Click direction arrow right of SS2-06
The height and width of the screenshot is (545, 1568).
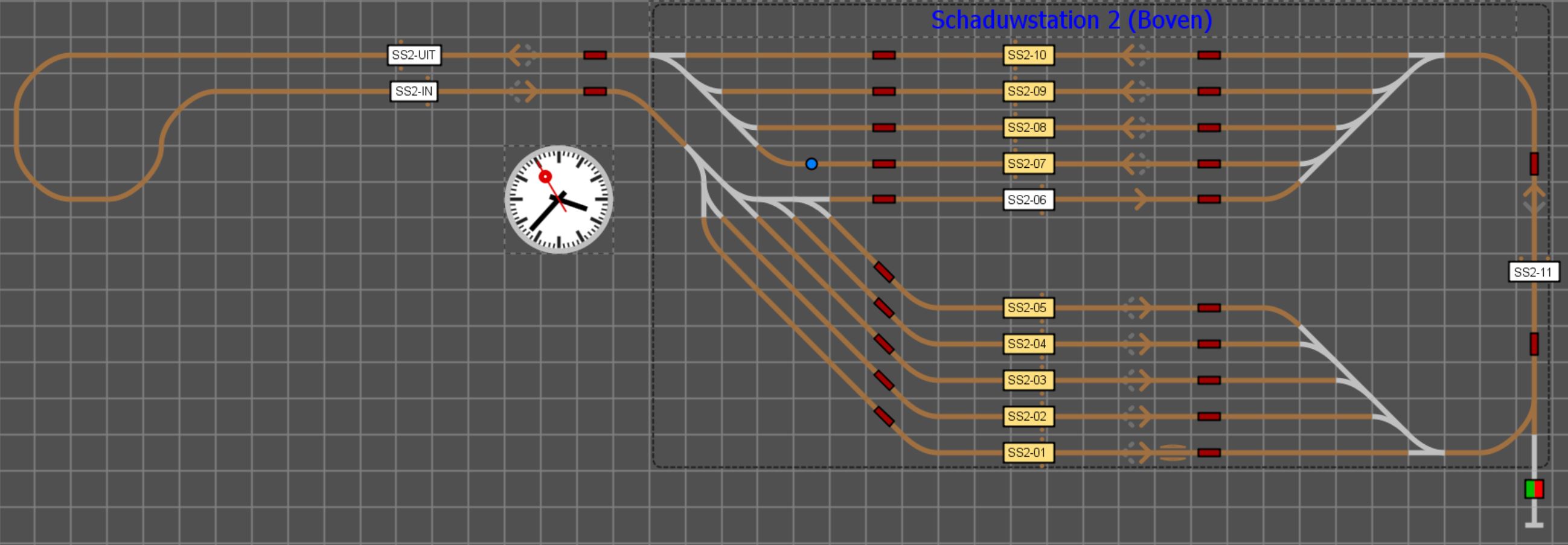tap(1141, 200)
